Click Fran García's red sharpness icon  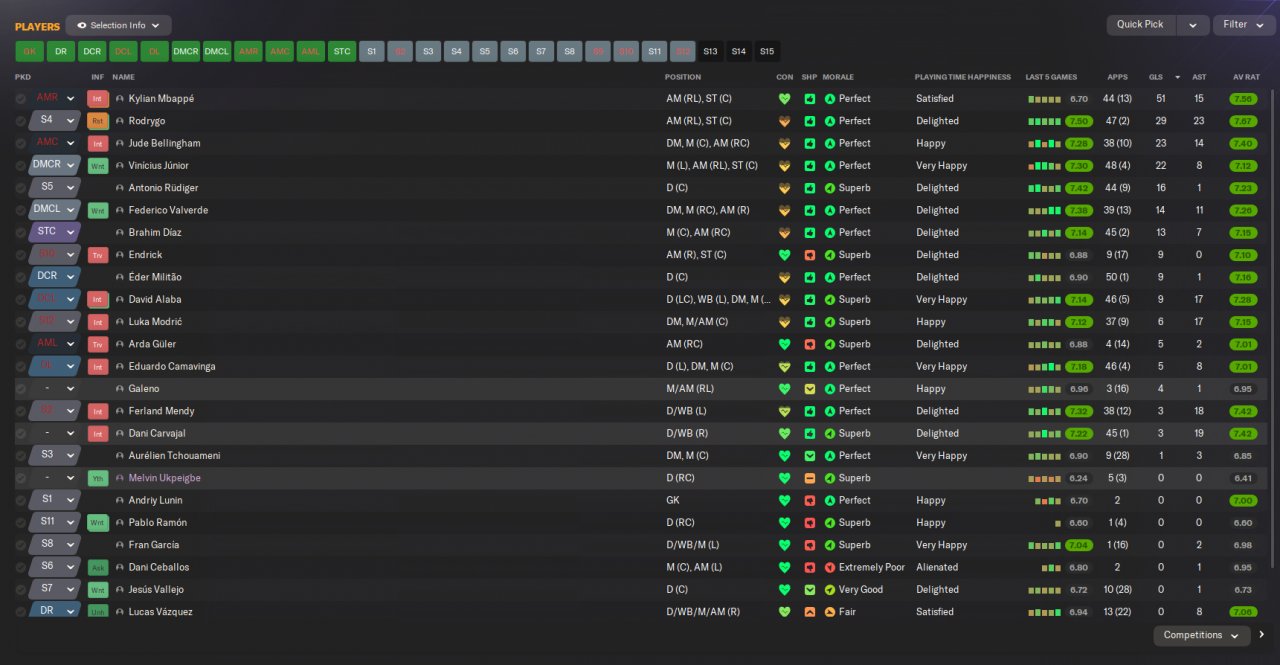(810, 545)
